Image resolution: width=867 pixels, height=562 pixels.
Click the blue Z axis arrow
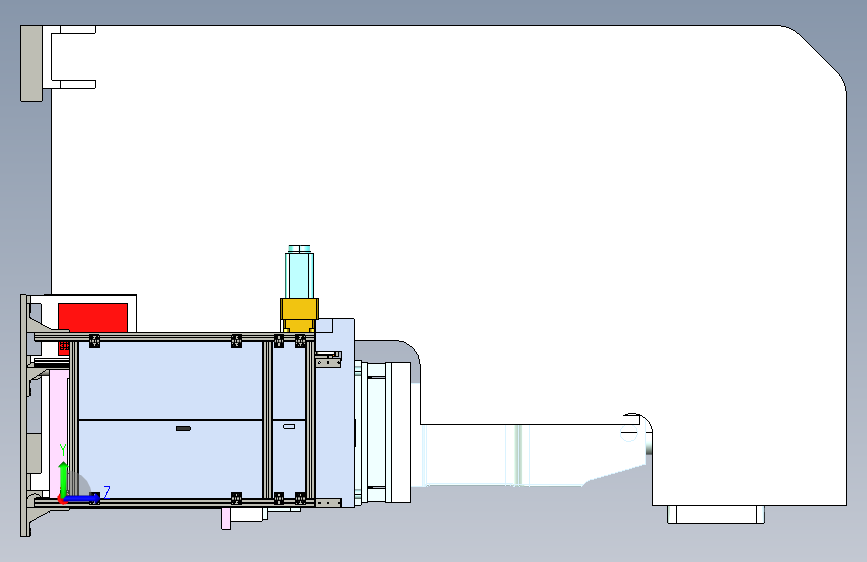point(82,498)
